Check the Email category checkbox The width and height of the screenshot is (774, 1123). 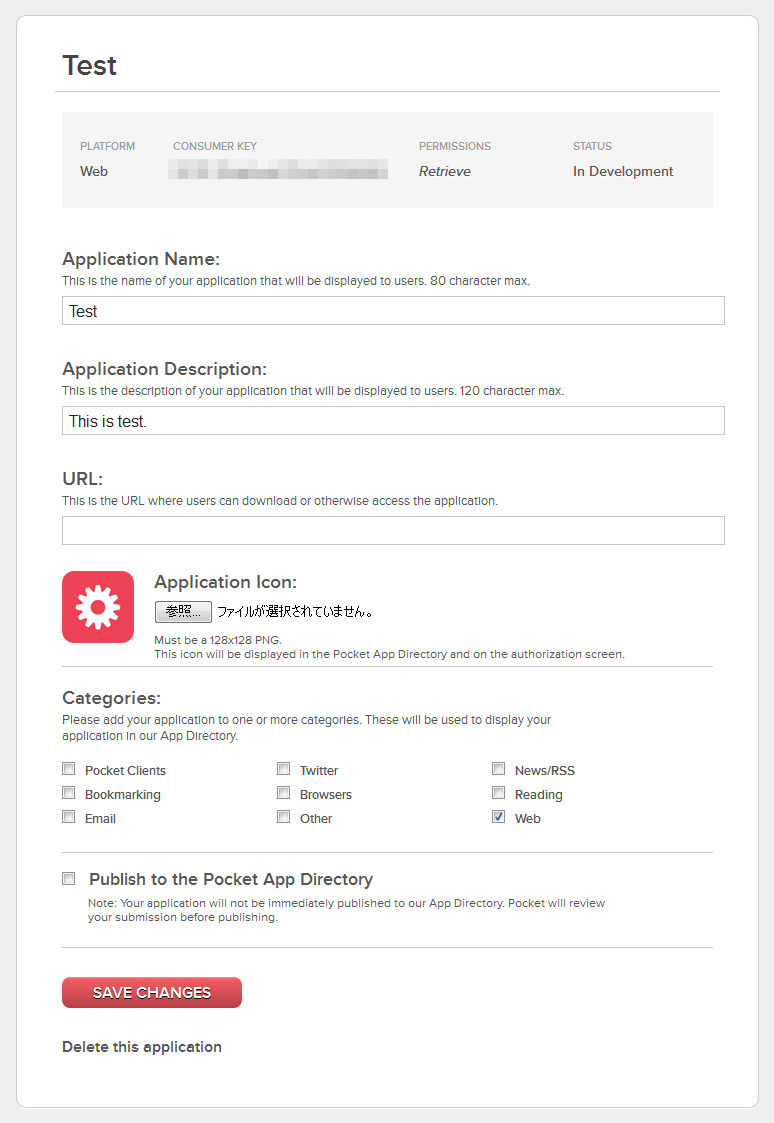point(69,816)
